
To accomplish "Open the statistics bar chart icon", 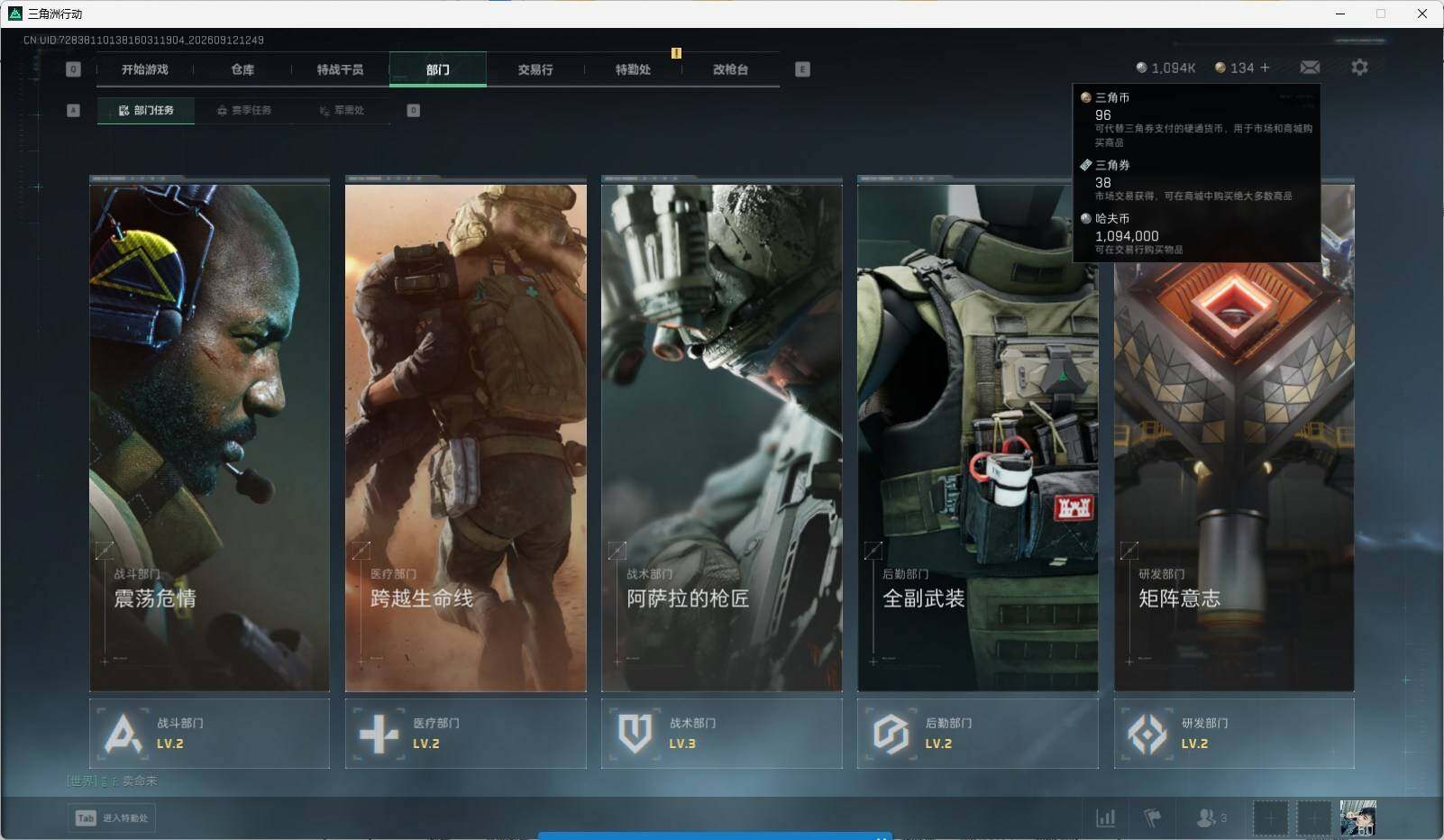I will point(1105,817).
